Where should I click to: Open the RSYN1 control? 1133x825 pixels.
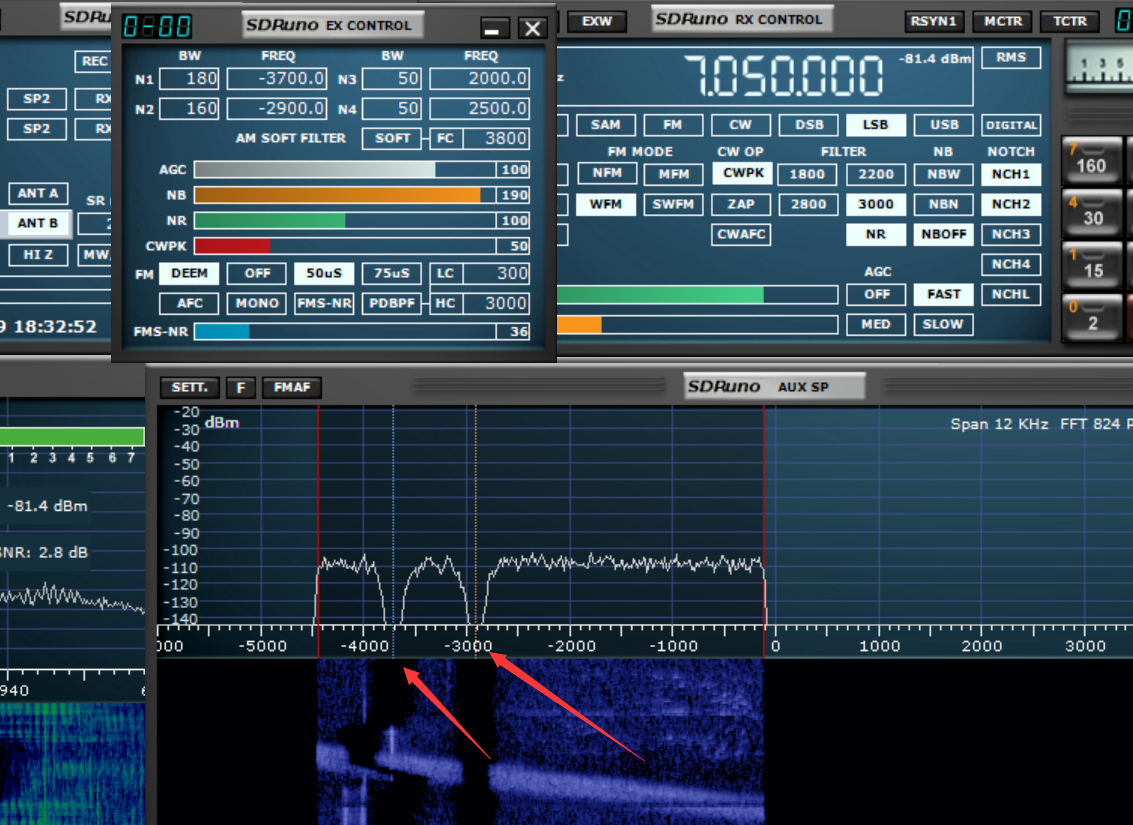pyautogui.click(x=933, y=22)
